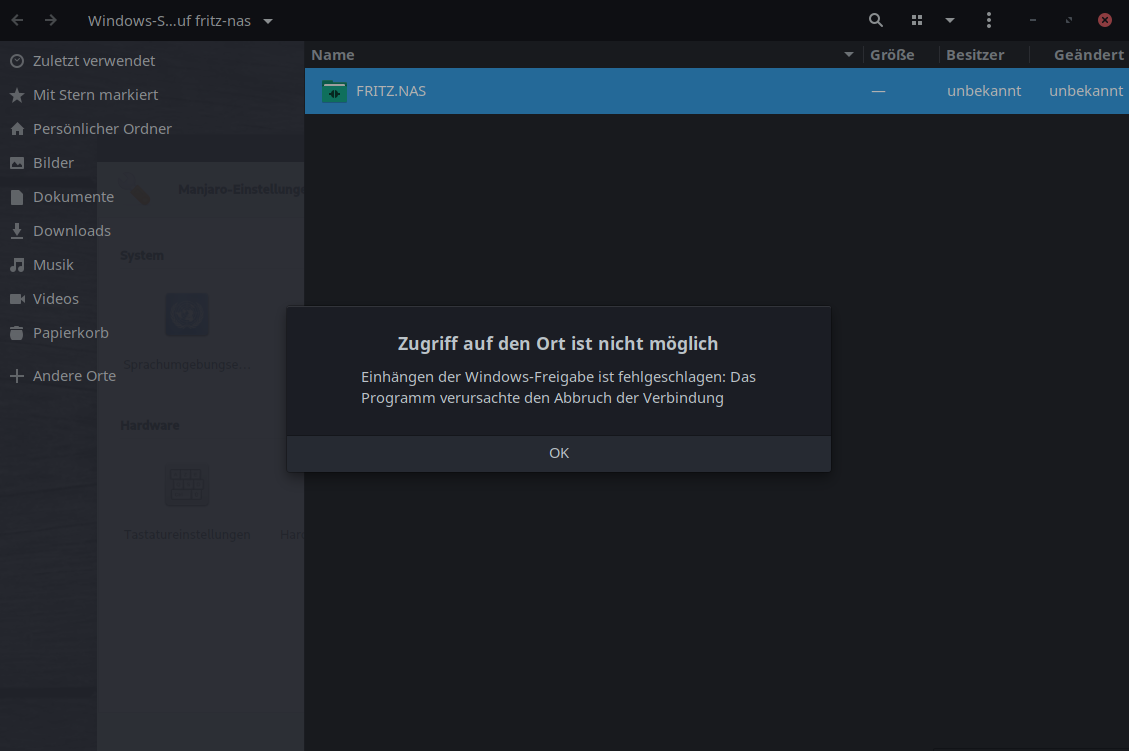Open Persönlicher Ordner home in sidebar

[x=101, y=128]
